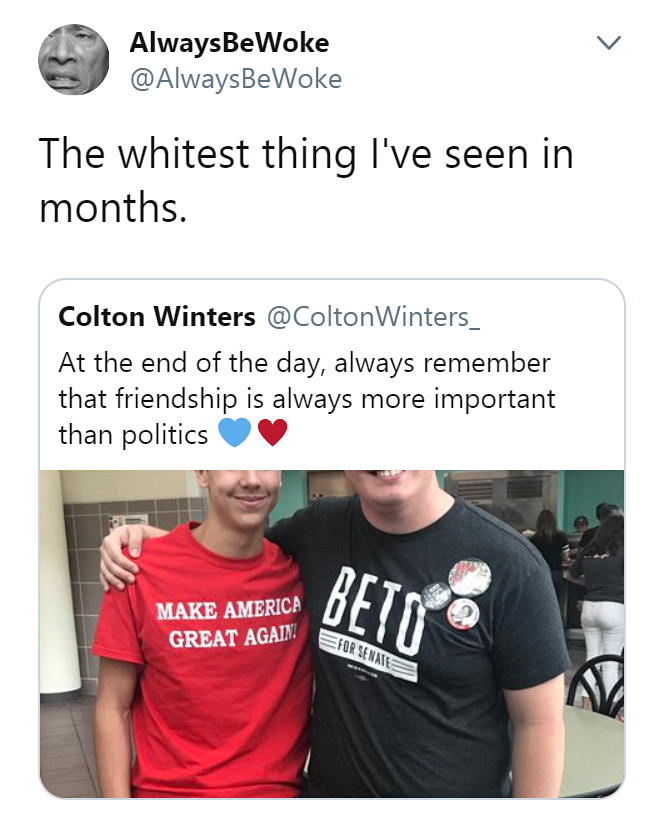664x828 pixels.
Task: Click the AlwaysBeWoke profile avatar
Action: tap(74, 60)
